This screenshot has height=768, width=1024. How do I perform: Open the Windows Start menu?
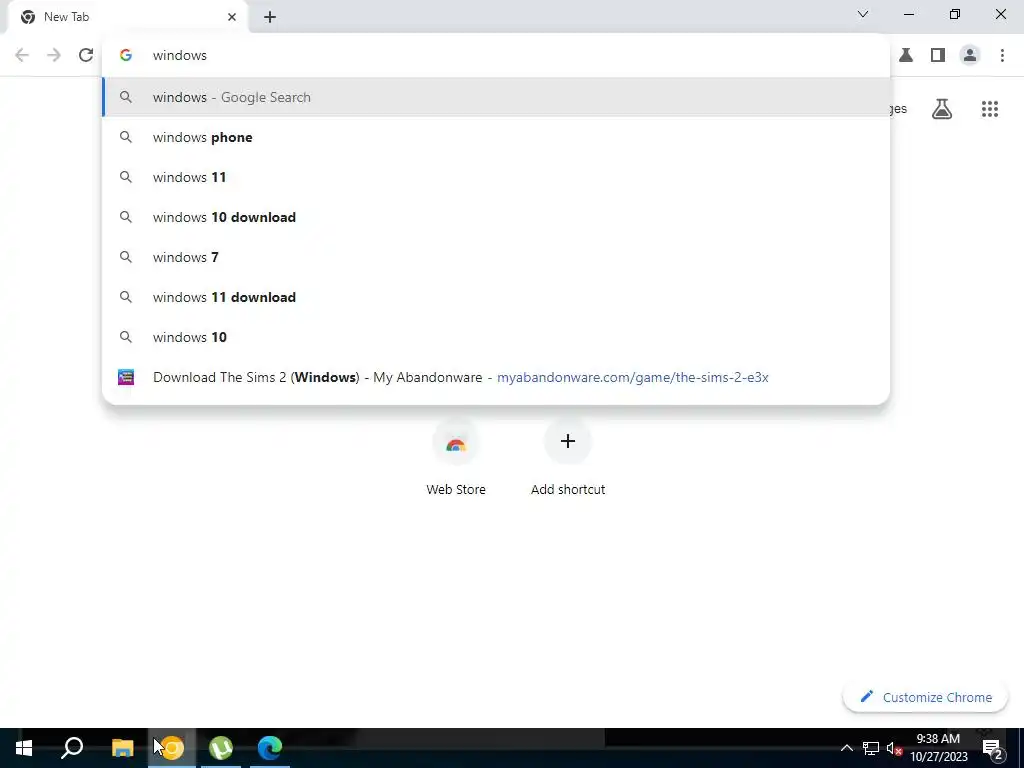[24, 748]
